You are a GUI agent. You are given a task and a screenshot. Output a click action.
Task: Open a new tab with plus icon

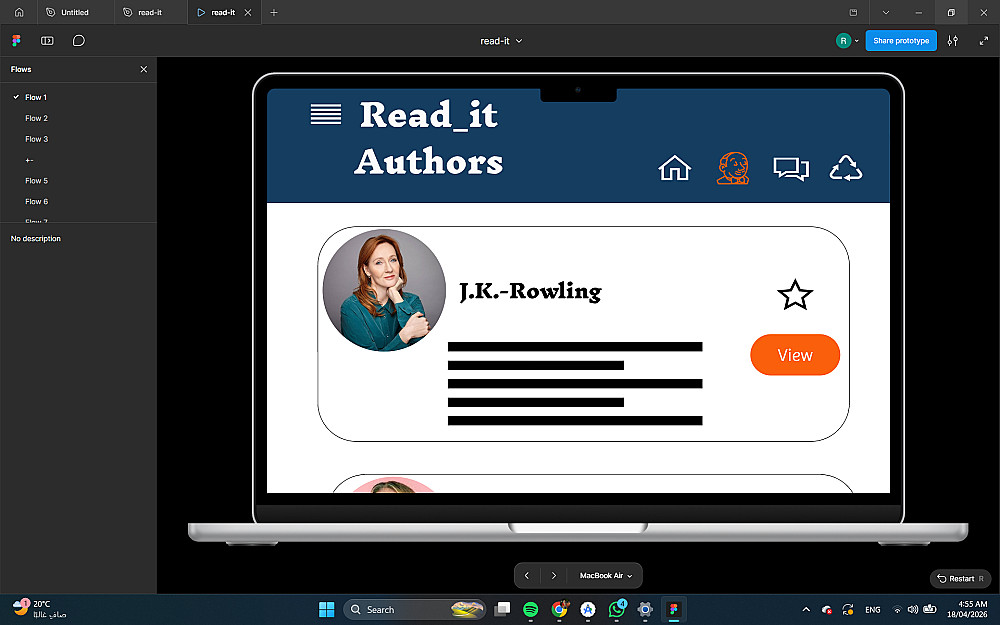pyautogui.click(x=274, y=12)
